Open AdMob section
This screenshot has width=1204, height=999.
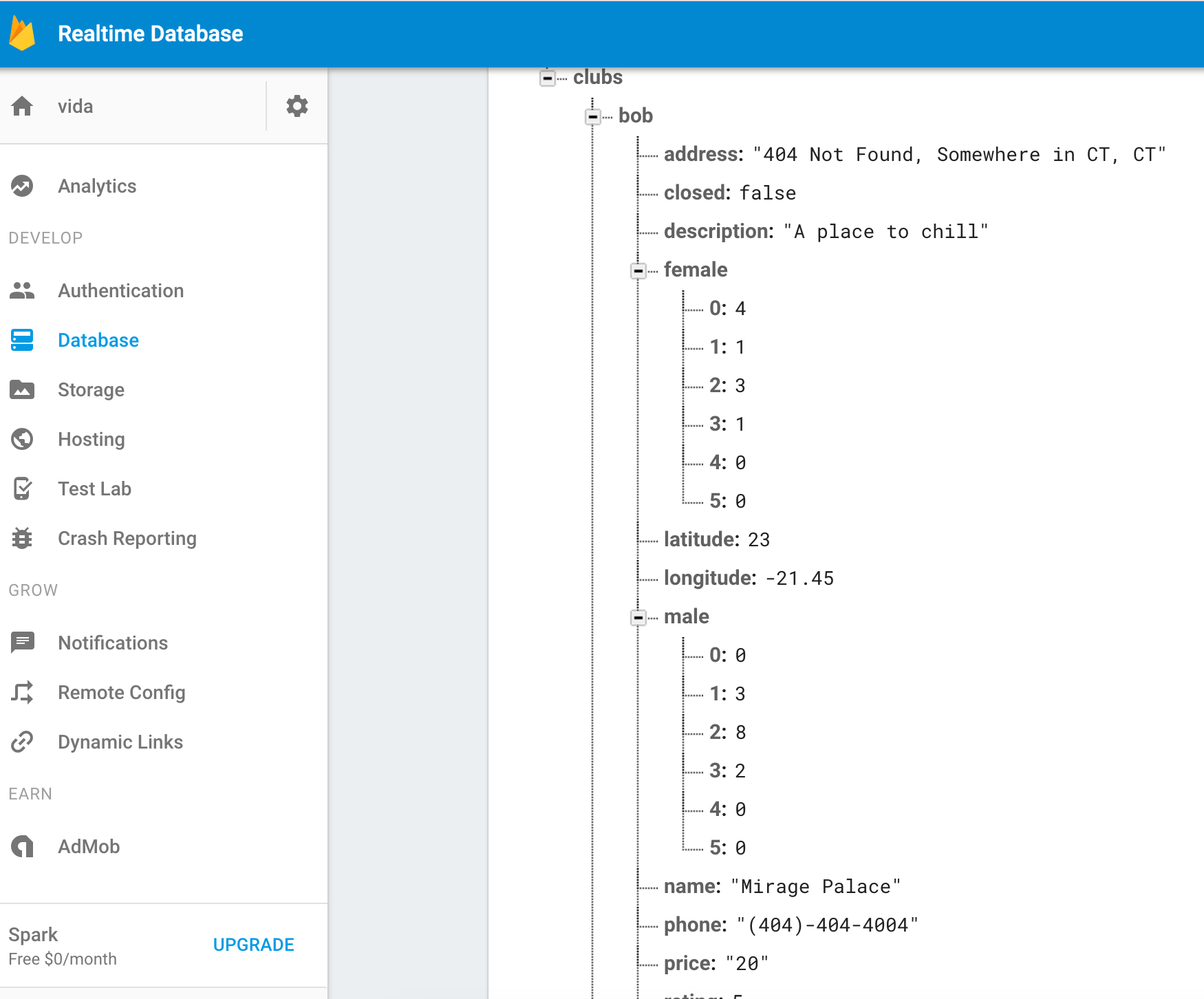click(x=89, y=846)
